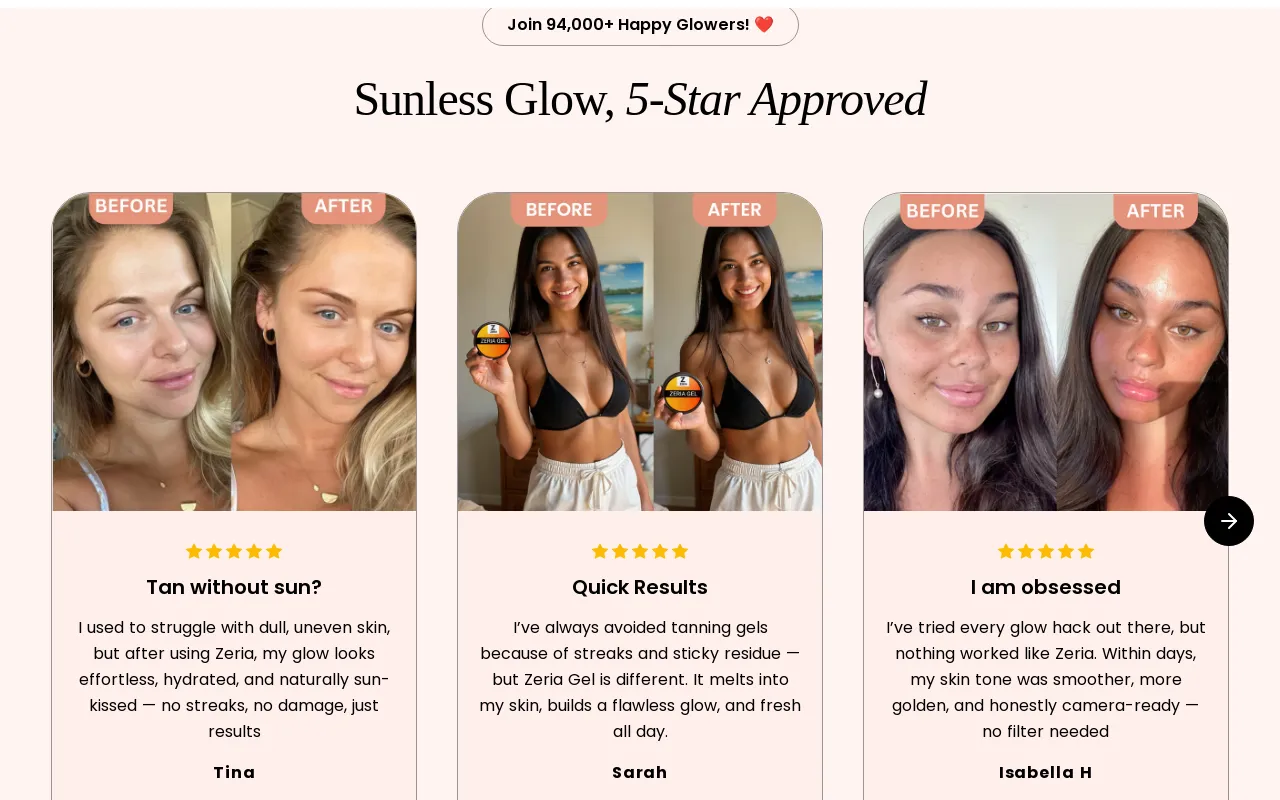The image size is (1280, 800).
Task: Click the red heart emoji in badge
Action: pos(764,24)
